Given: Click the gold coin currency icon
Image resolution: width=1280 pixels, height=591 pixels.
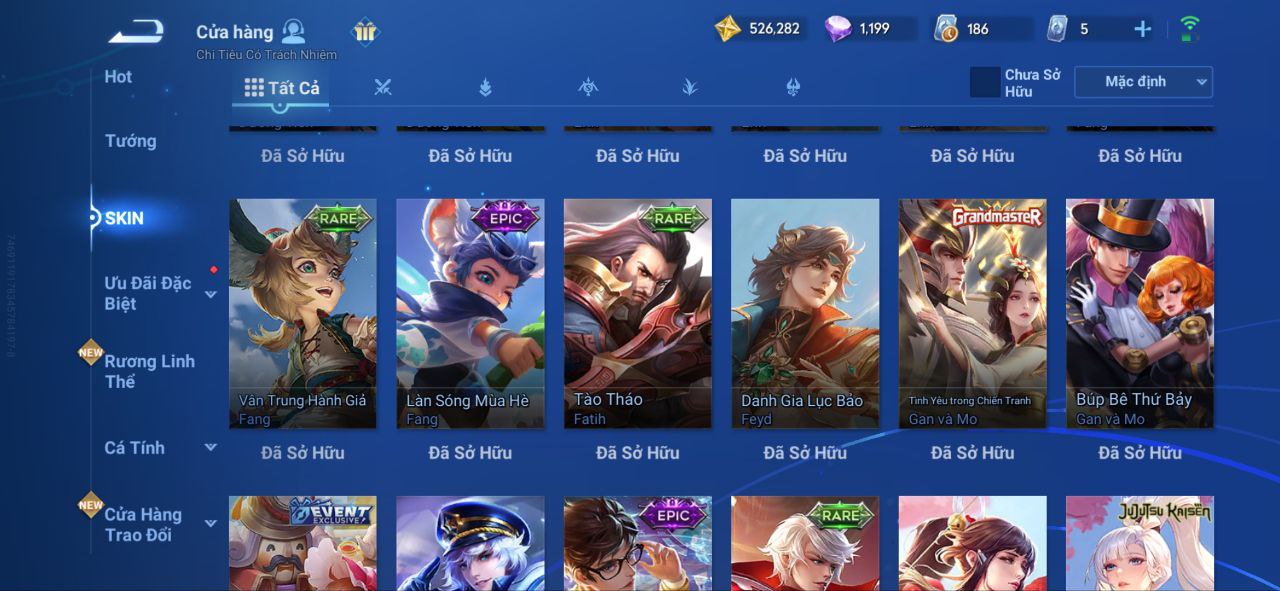Looking at the screenshot, I should (728, 28).
